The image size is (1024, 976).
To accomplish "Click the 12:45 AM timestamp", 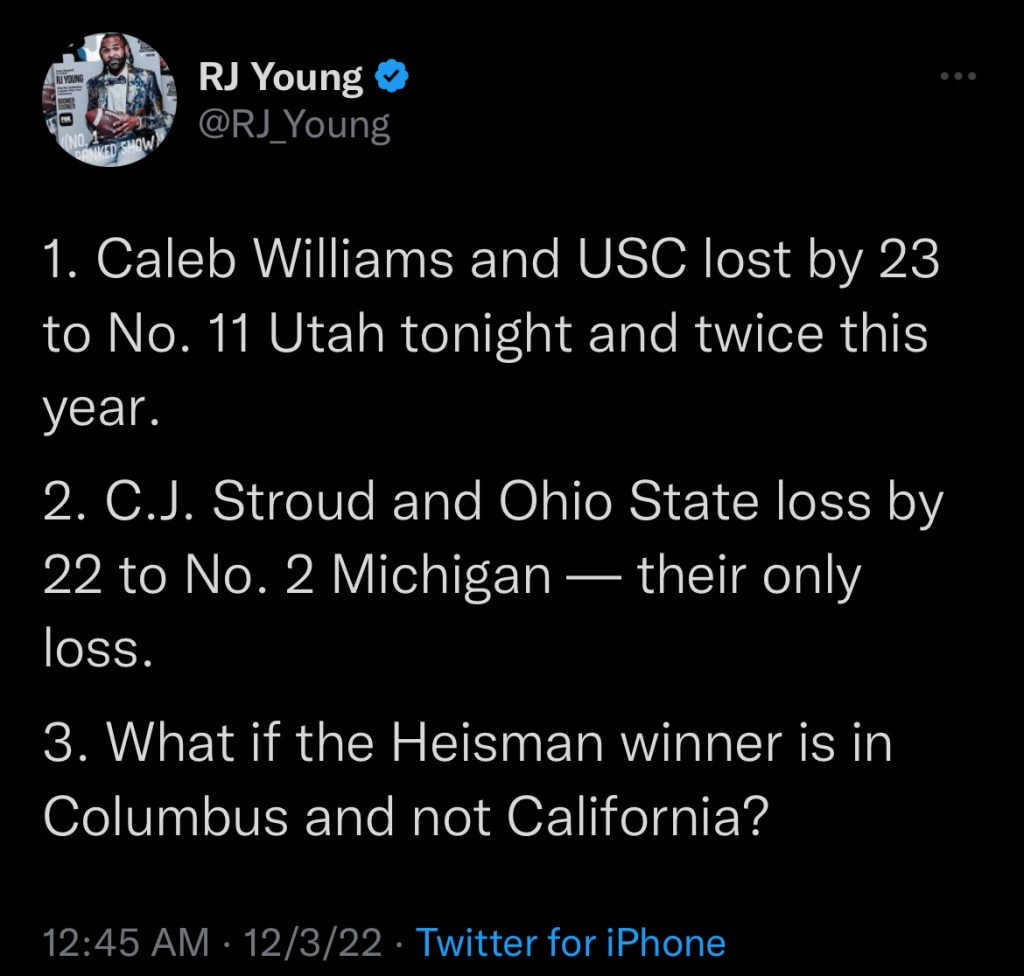I will (x=127, y=942).
